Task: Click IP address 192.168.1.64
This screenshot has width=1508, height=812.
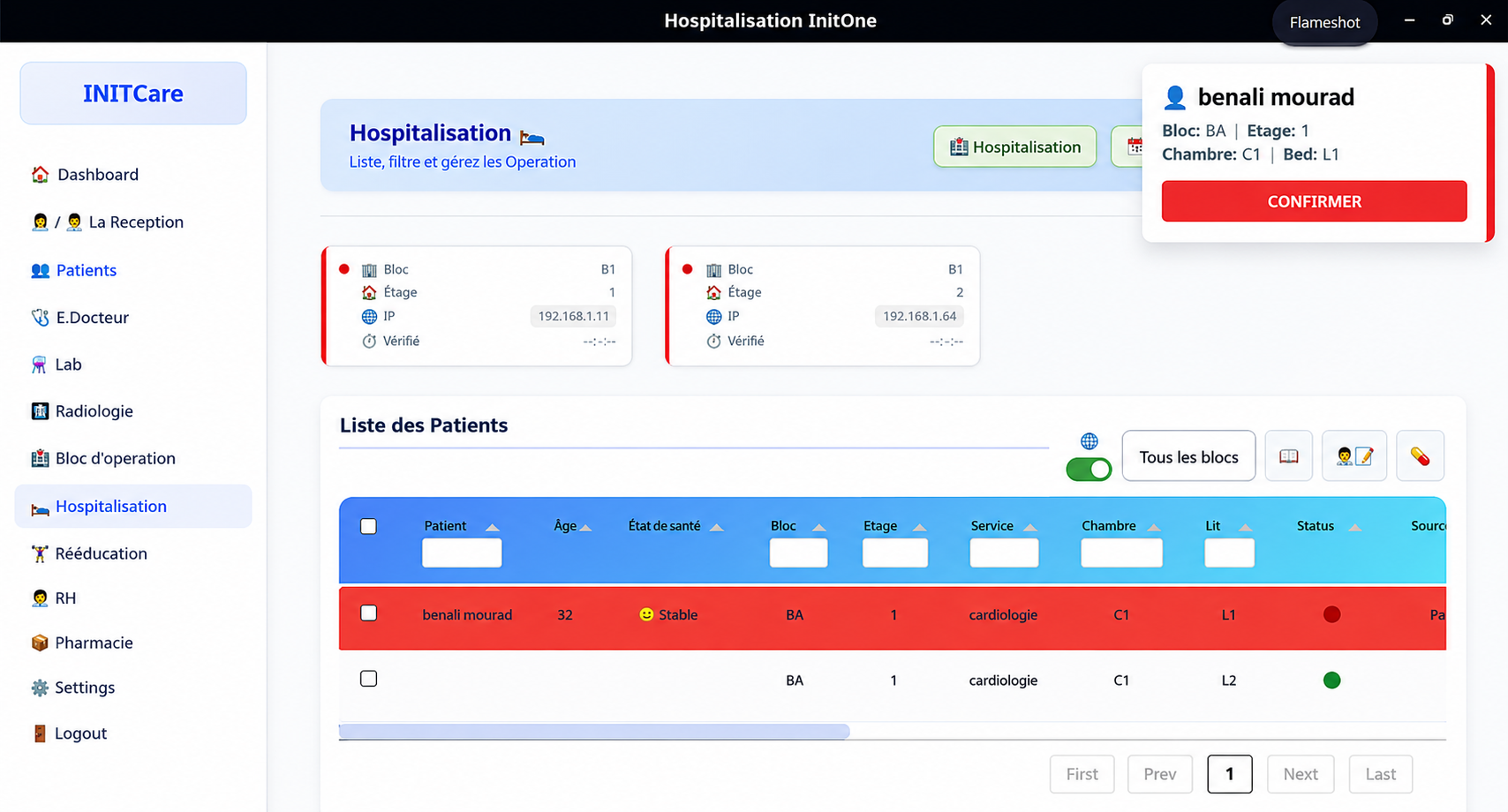Action: click(919, 316)
